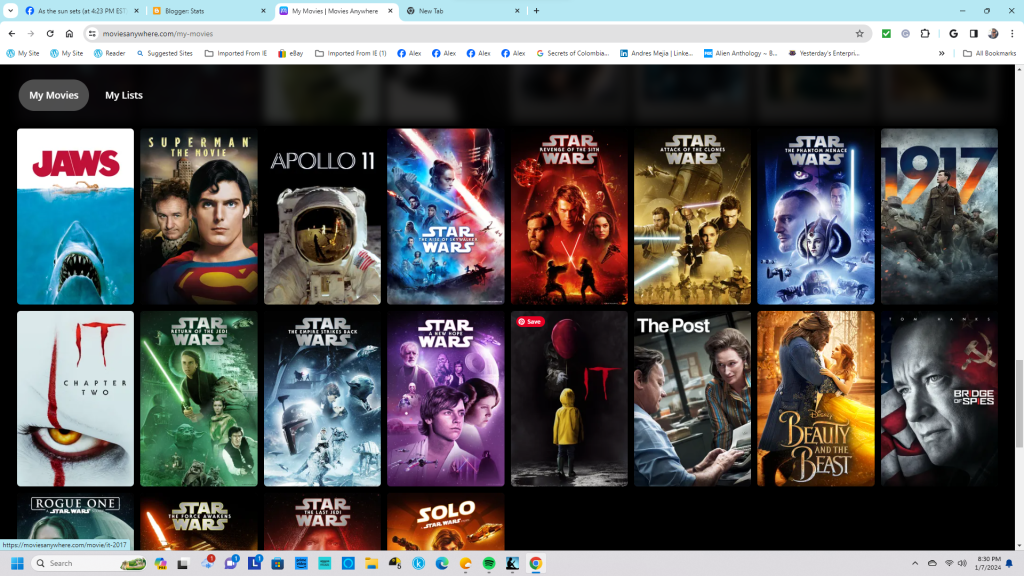Image resolution: width=1024 pixels, height=576 pixels.
Task: Open the Imported From IE bookmark folder
Action: point(236,53)
